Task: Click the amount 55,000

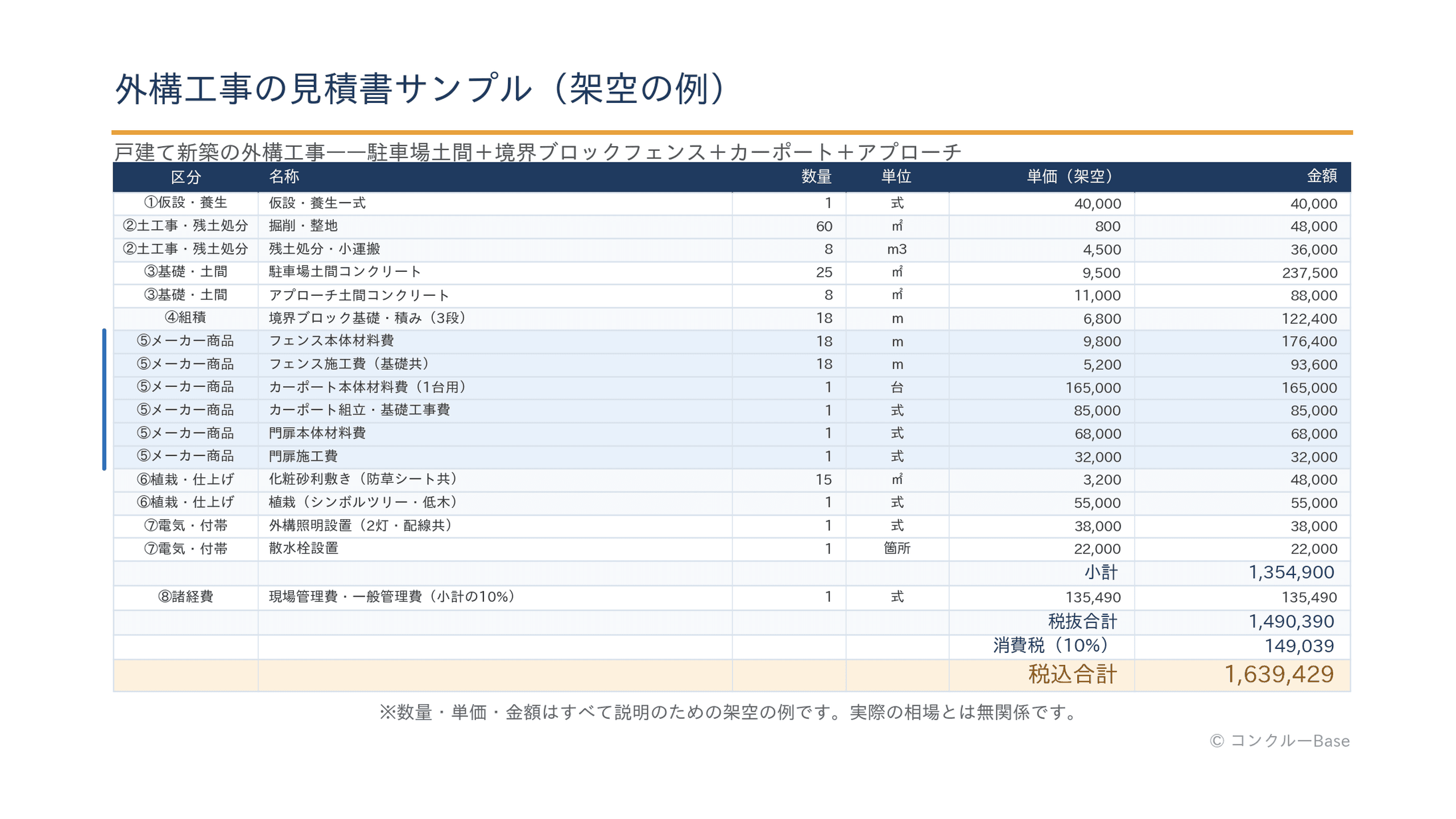Action: point(1313,503)
